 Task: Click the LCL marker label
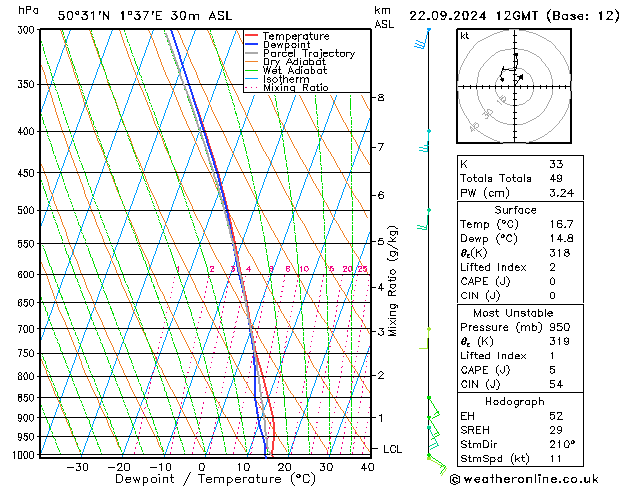point(392,449)
